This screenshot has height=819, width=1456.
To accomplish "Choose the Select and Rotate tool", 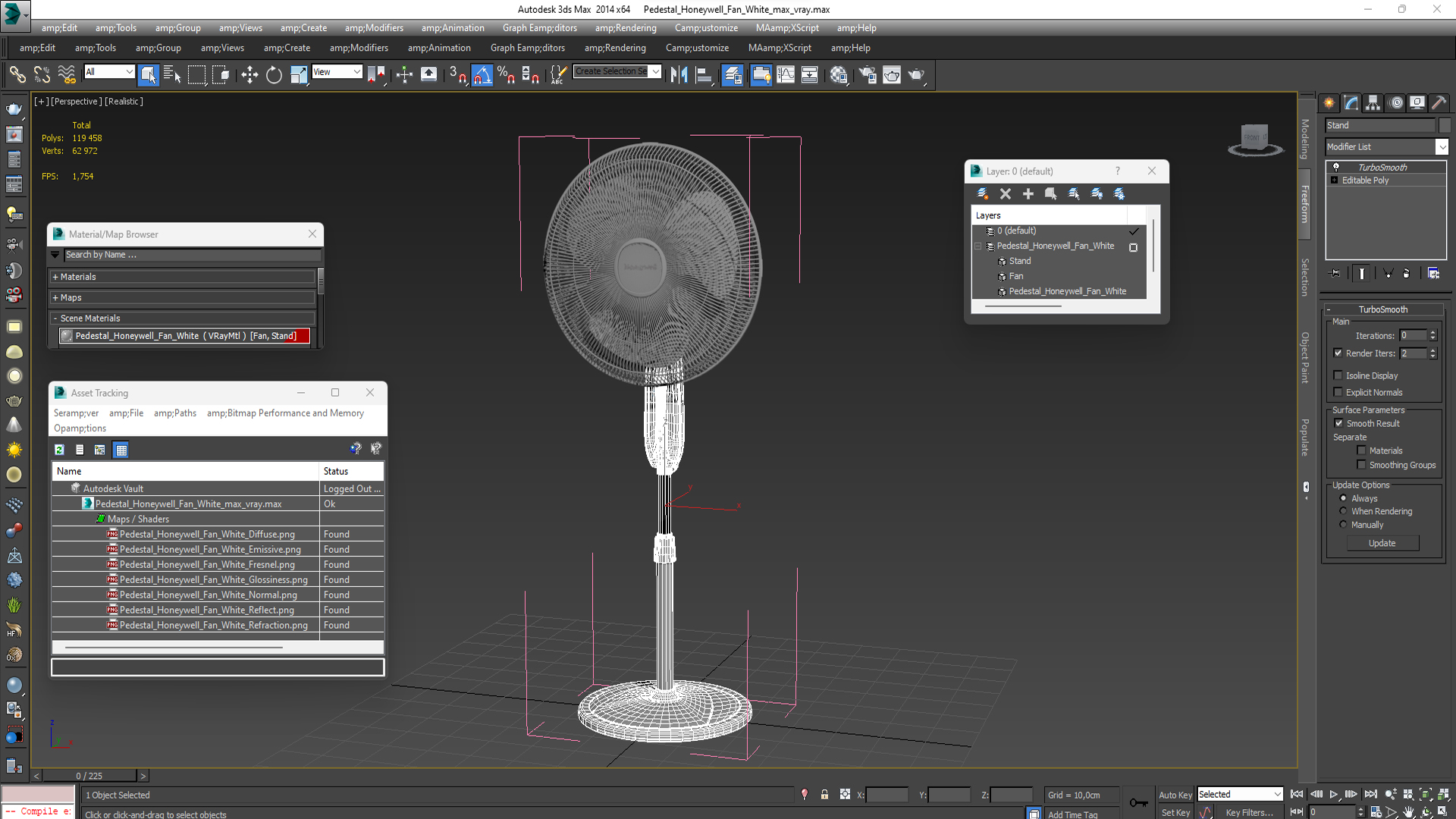I will click(x=274, y=74).
